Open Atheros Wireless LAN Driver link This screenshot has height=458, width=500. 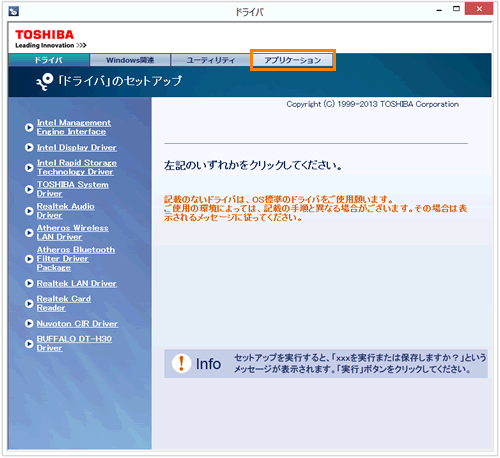coord(73,232)
